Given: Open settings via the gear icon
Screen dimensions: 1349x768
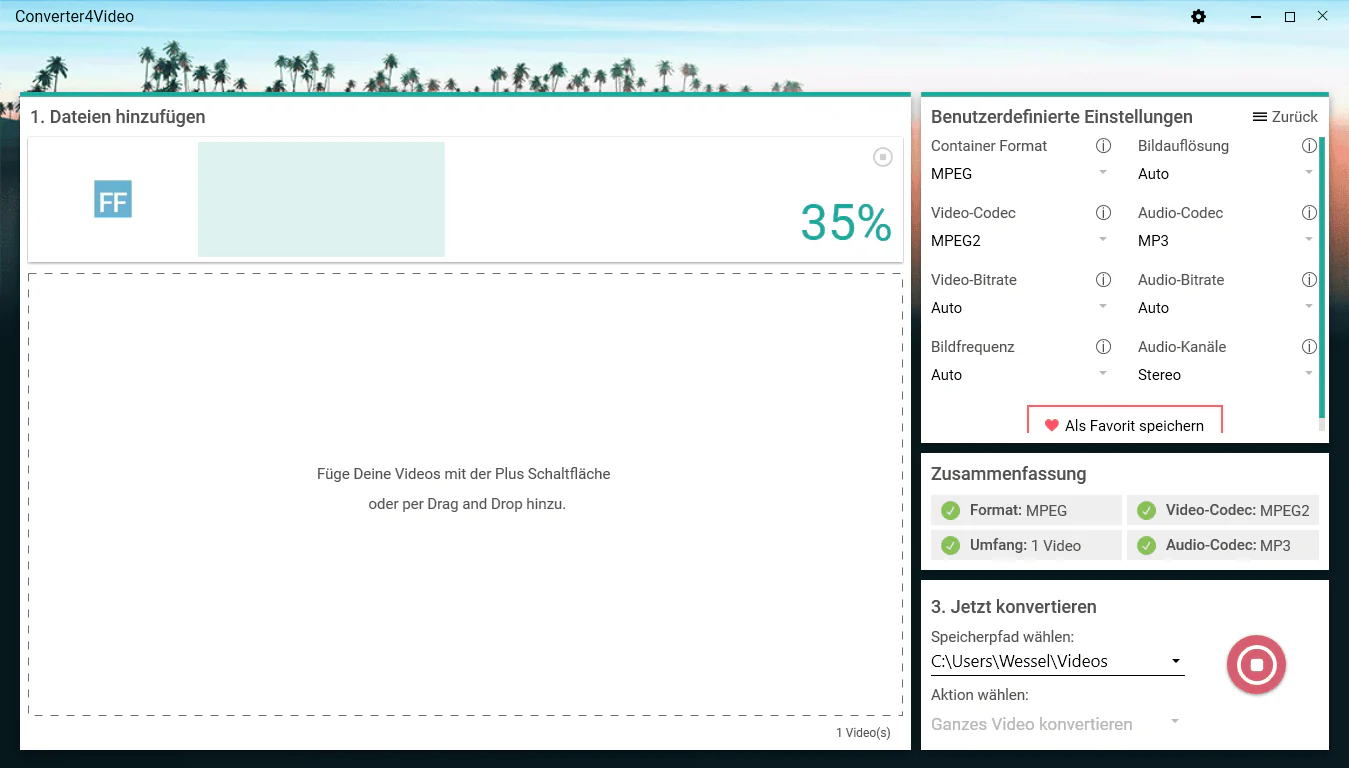Looking at the screenshot, I should point(1198,17).
